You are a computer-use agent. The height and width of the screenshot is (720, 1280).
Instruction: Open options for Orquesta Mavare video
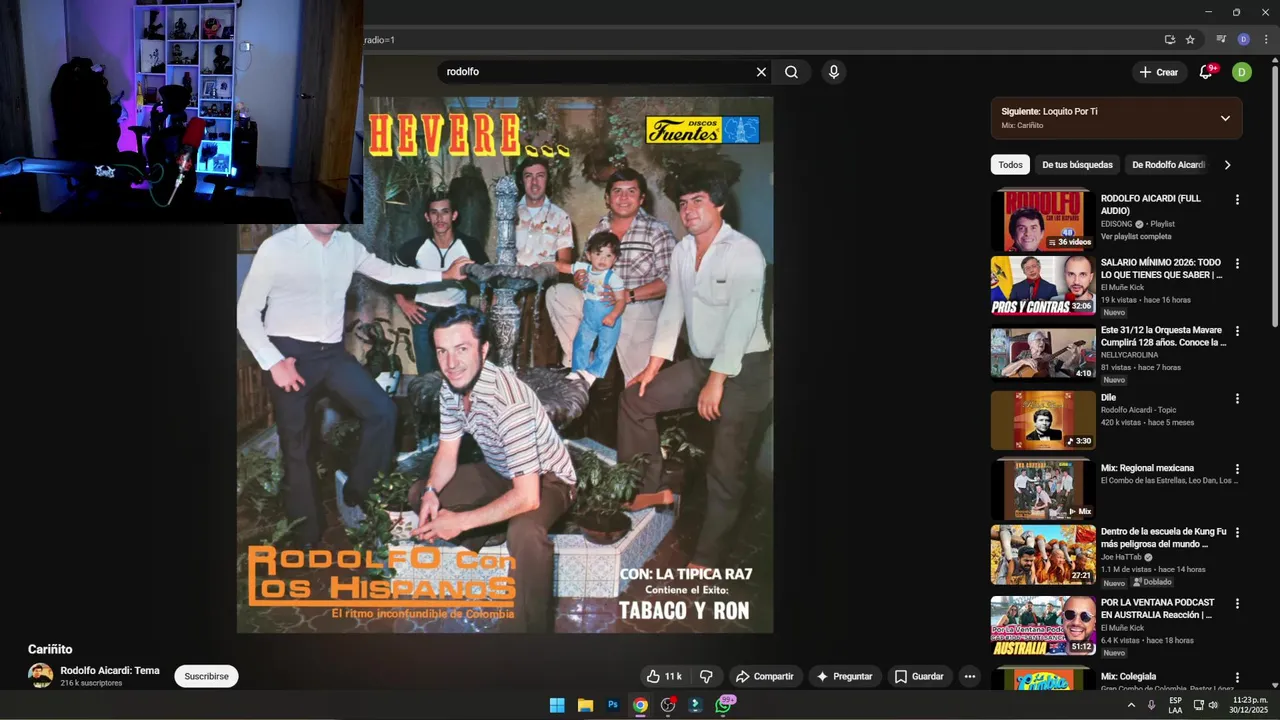tap(1237, 331)
